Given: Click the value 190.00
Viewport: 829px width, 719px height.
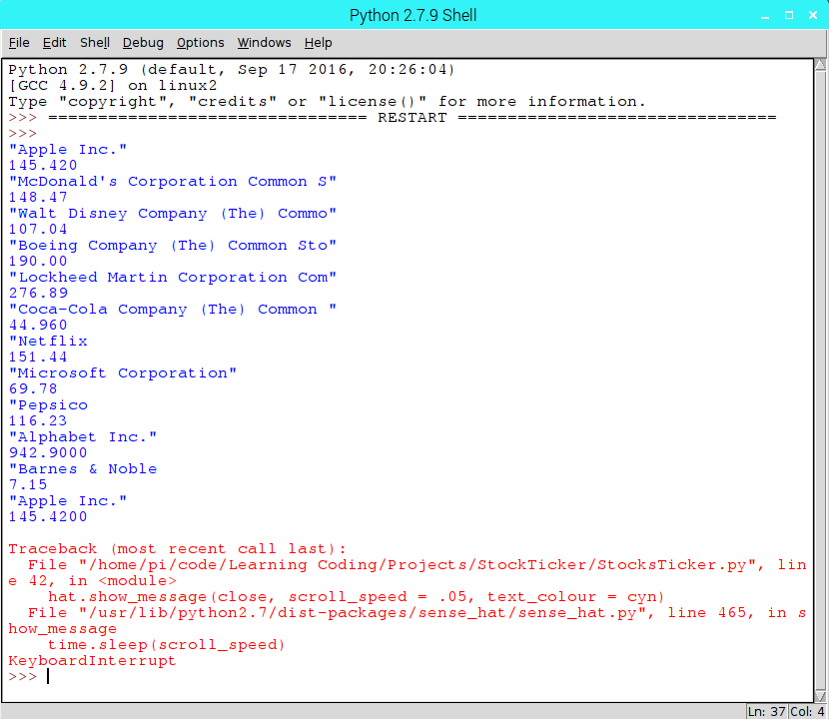Looking at the screenshot, I should point(38,261).
